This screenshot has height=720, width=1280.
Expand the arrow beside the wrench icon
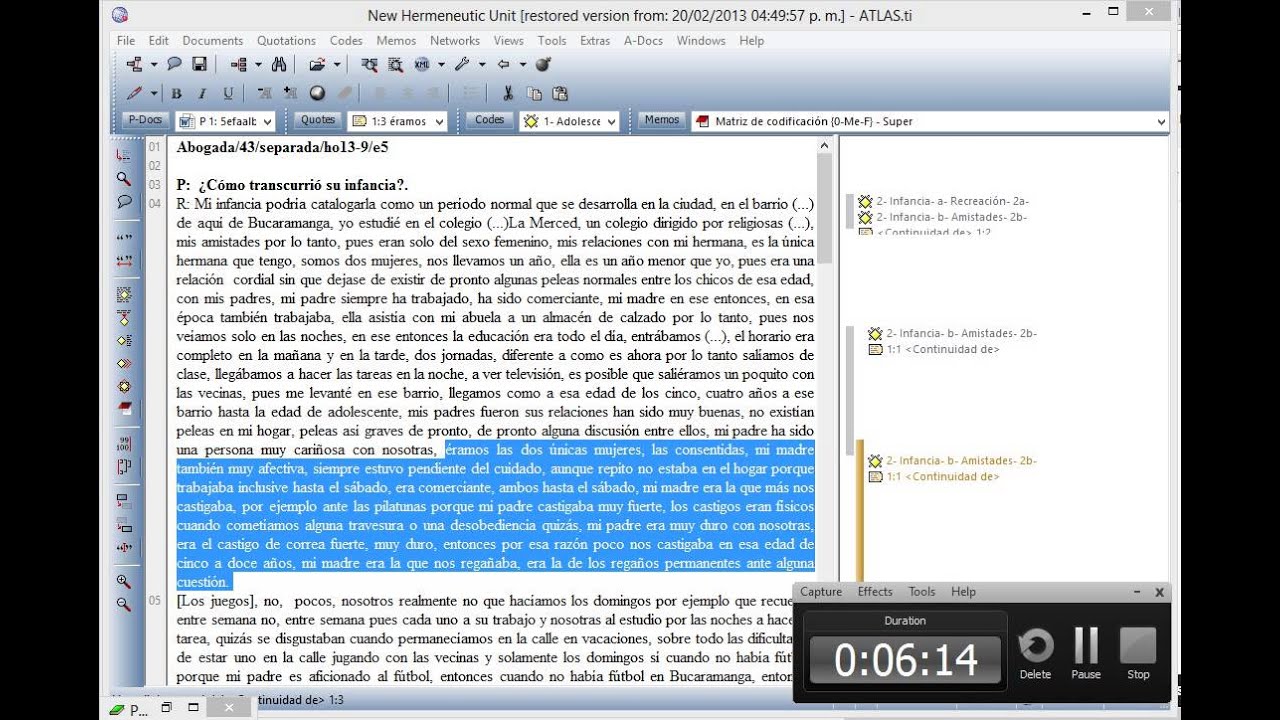481,64
